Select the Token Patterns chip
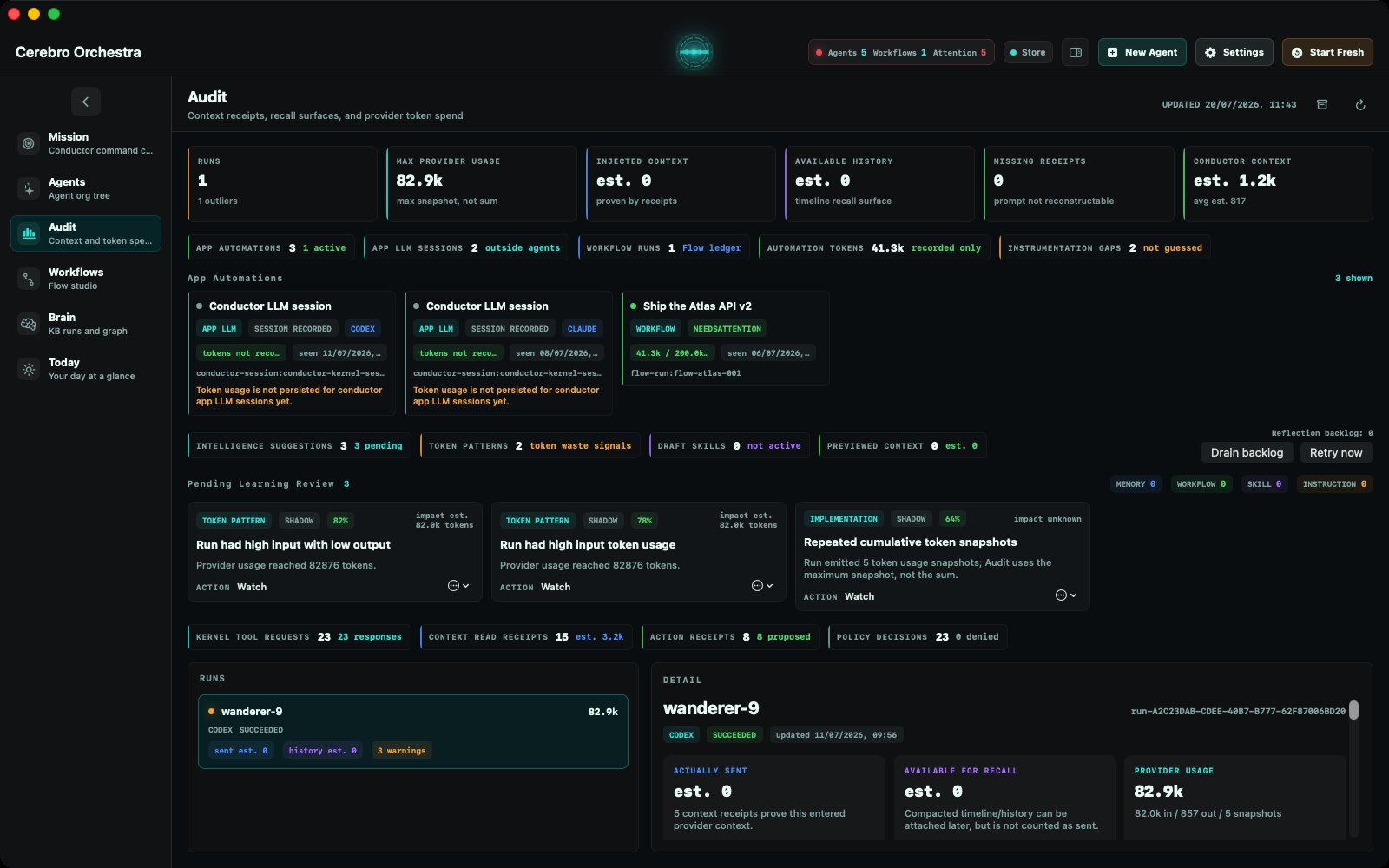The width and height of the screenshot is (1389, 868). pos(530,445)
